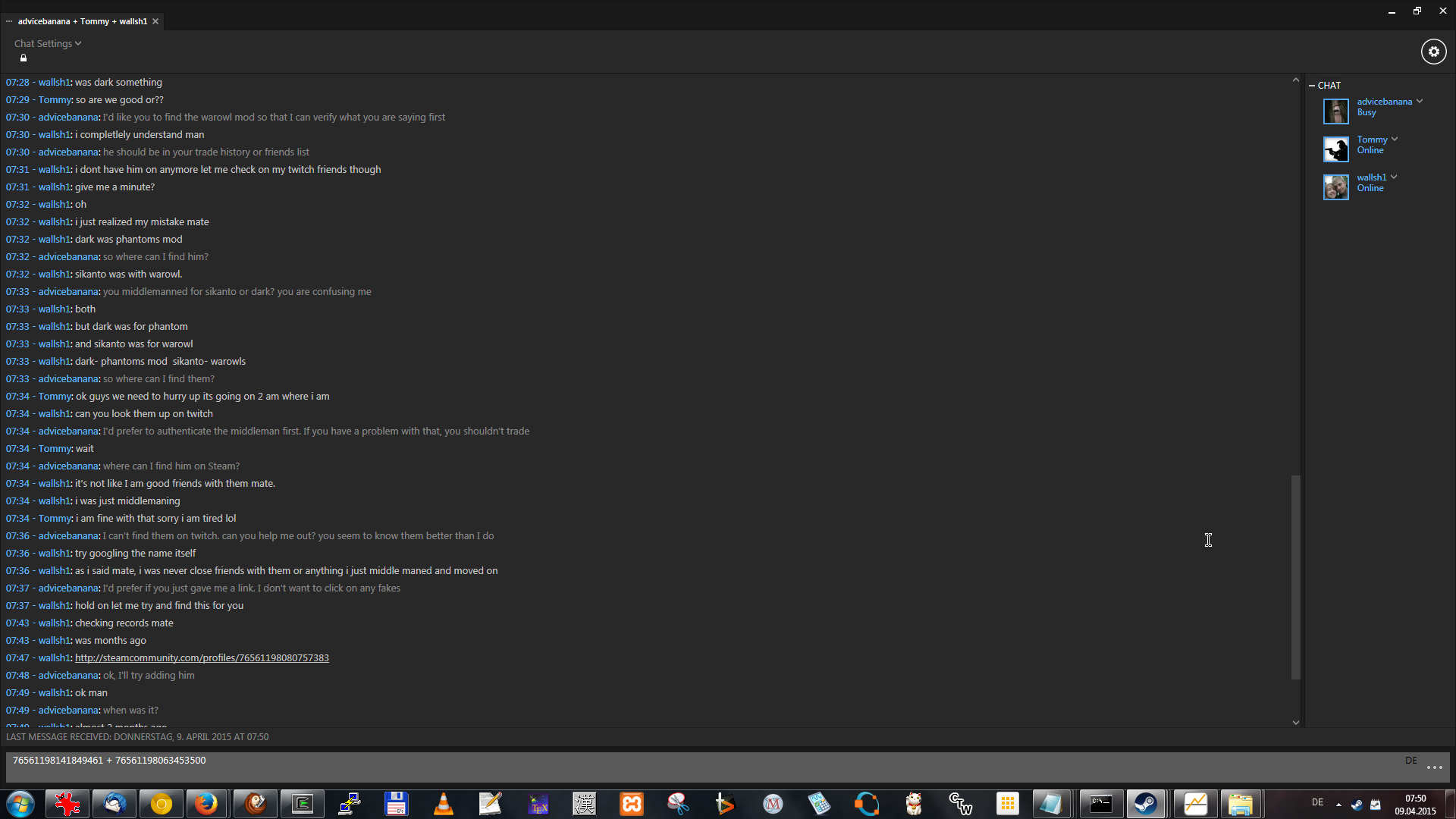Select the advicebanana + Tommy + wallsh1 tab
Viewport: 1456px width, 819px height.
pos(82,21)
